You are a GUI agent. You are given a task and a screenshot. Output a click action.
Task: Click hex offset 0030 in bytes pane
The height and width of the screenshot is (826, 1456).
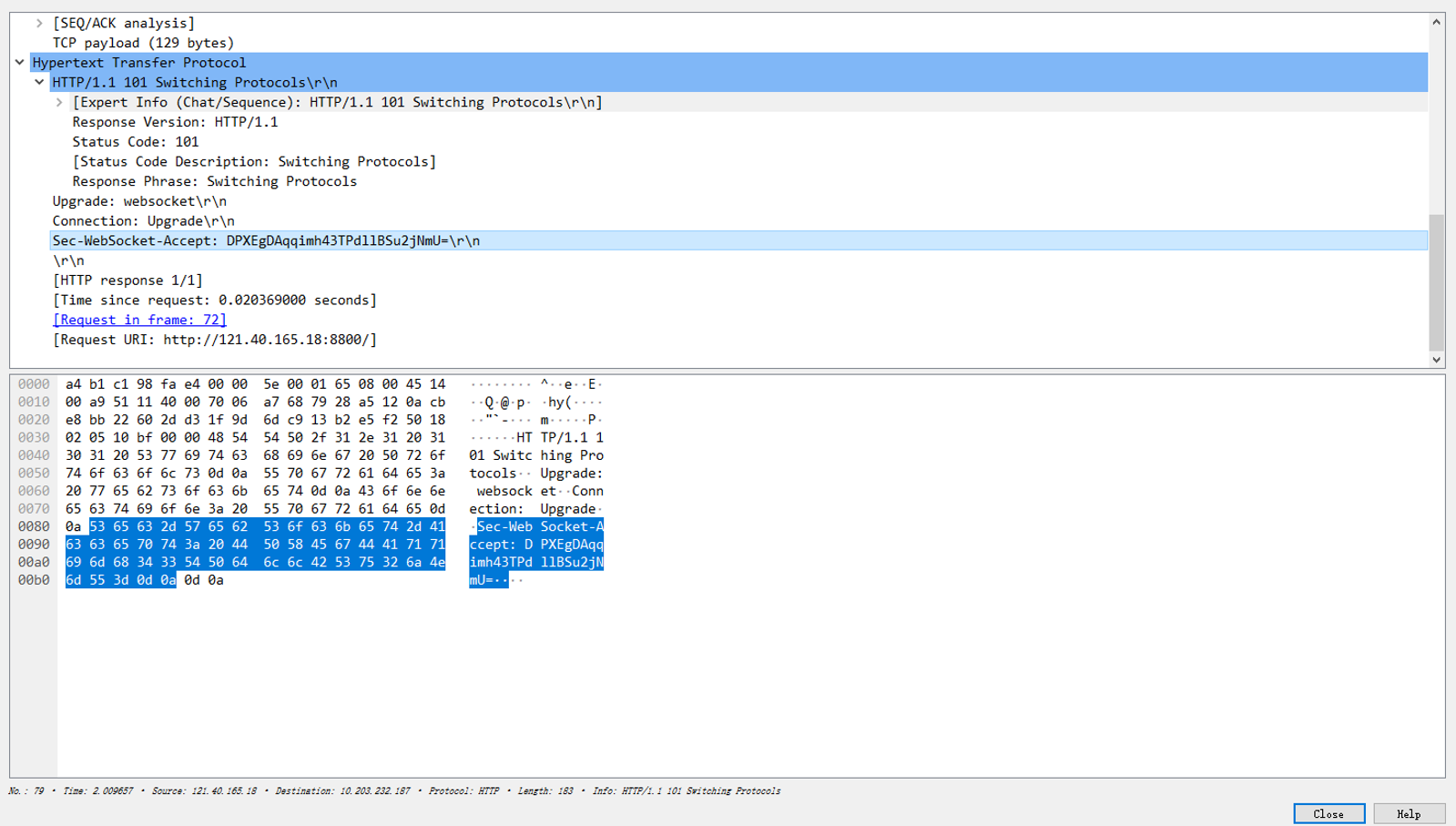(x=34, y=438)
